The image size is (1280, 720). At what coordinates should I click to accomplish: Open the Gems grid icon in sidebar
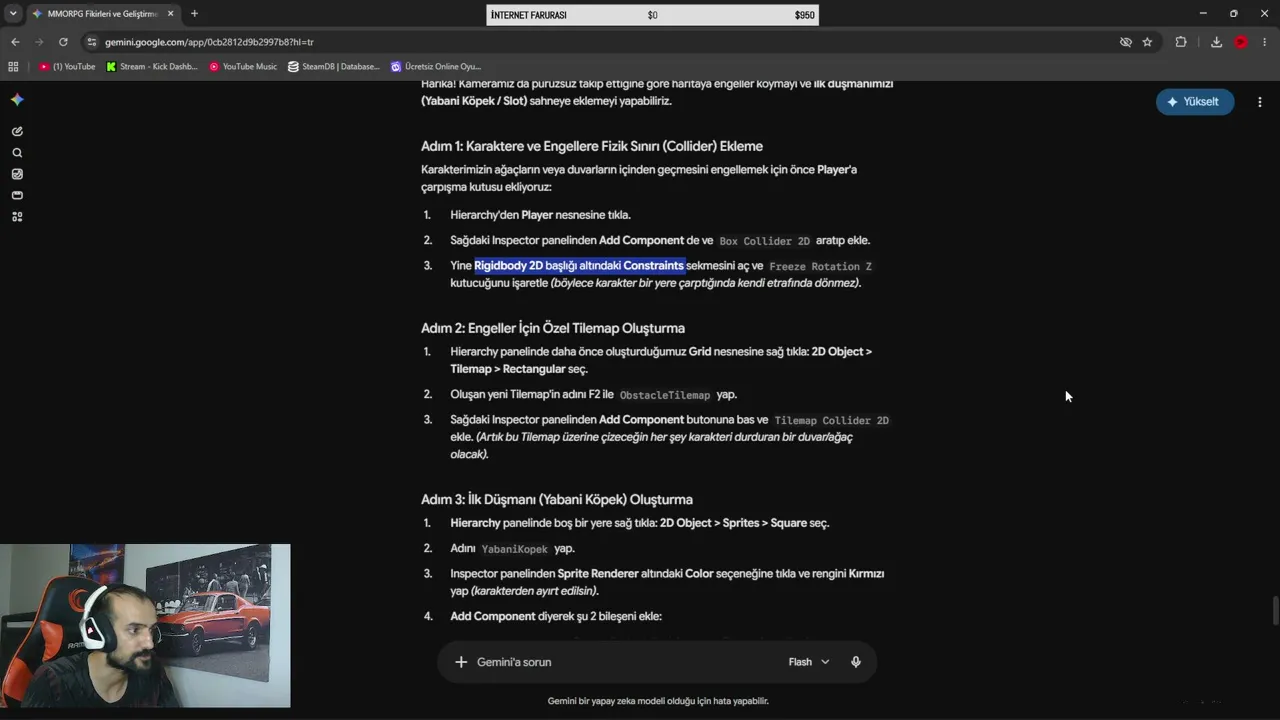click(17, 217)
